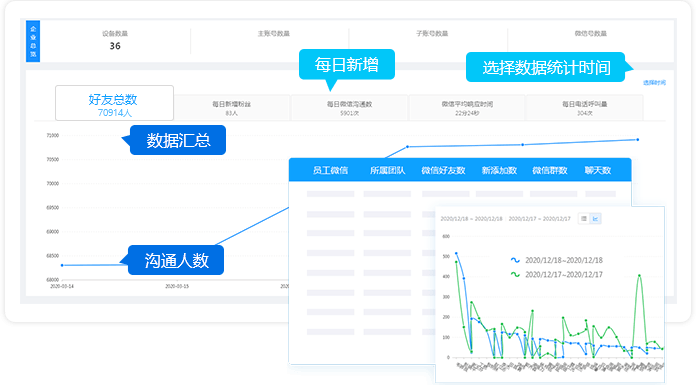Click the green peak near 400 in chart
The height and width of the screenshot is (385, 698).
639,276
